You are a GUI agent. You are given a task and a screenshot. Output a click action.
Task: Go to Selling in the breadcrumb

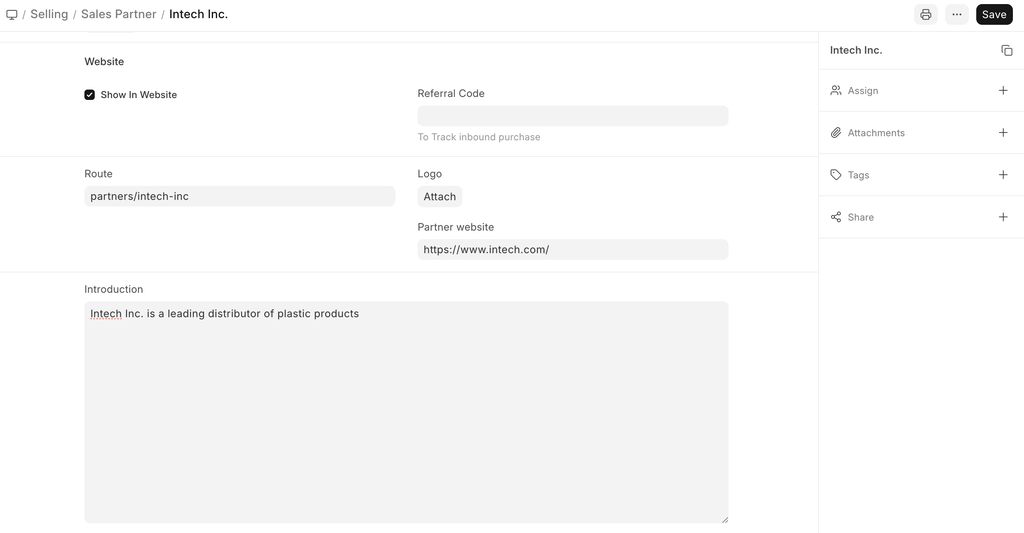click(49, 15)
